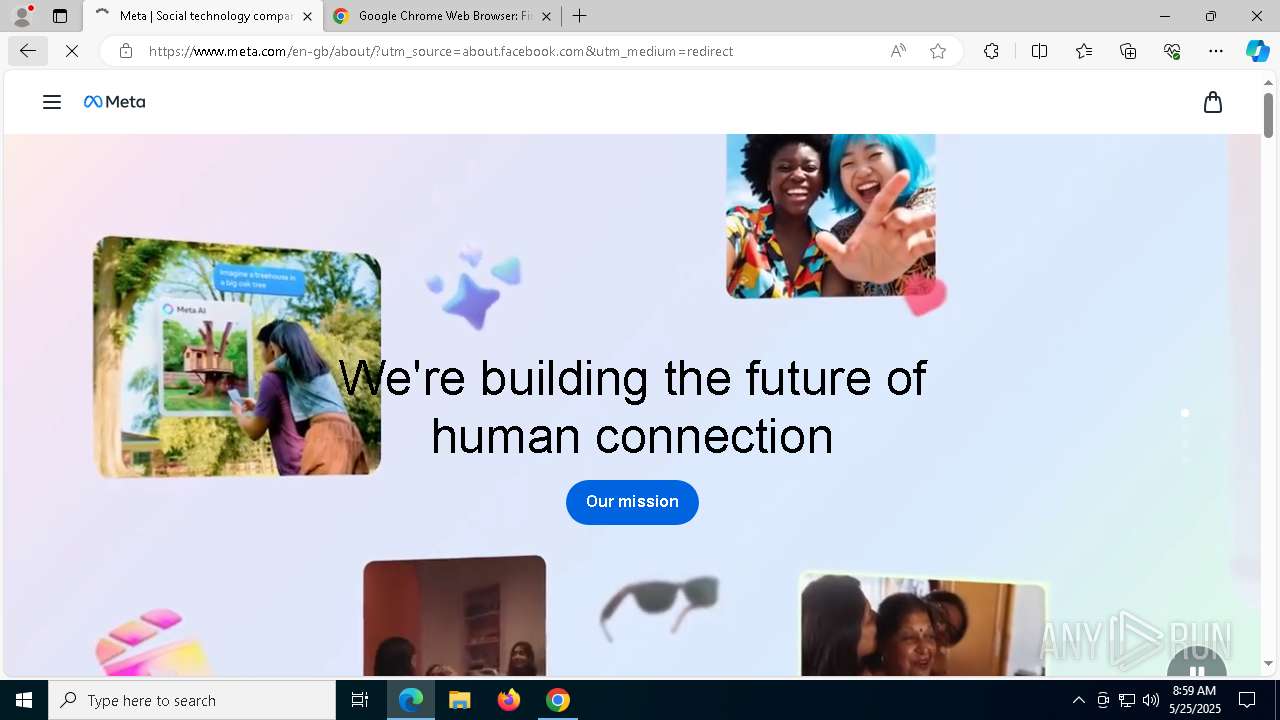Open the Read aloud icon
Image resolution: width=1280 pixels, height=720 pixels.
pyautogui.click(x=898, y=51)
